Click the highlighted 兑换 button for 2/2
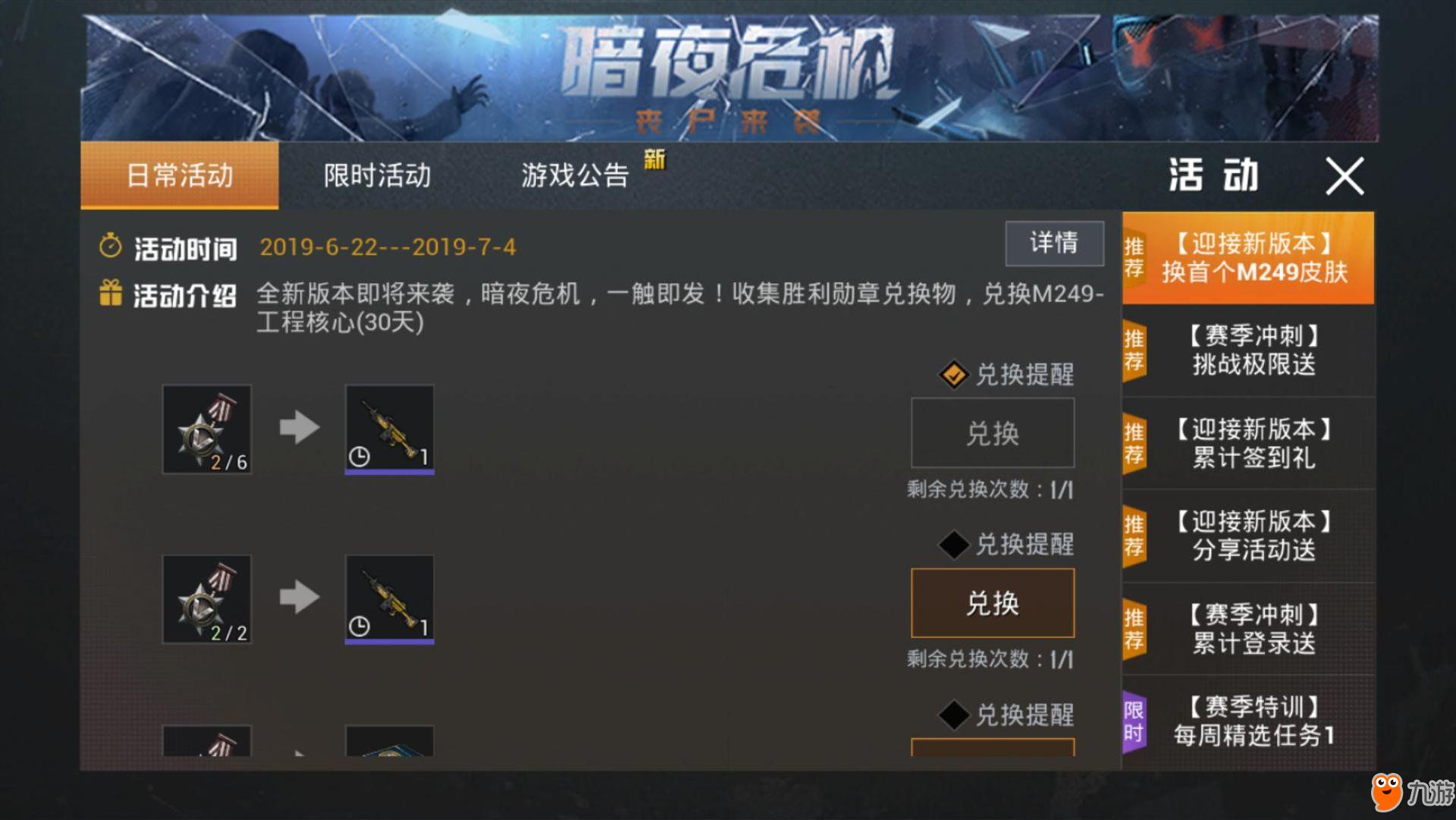Screen dimensions: 1456x820 [993, 603]
